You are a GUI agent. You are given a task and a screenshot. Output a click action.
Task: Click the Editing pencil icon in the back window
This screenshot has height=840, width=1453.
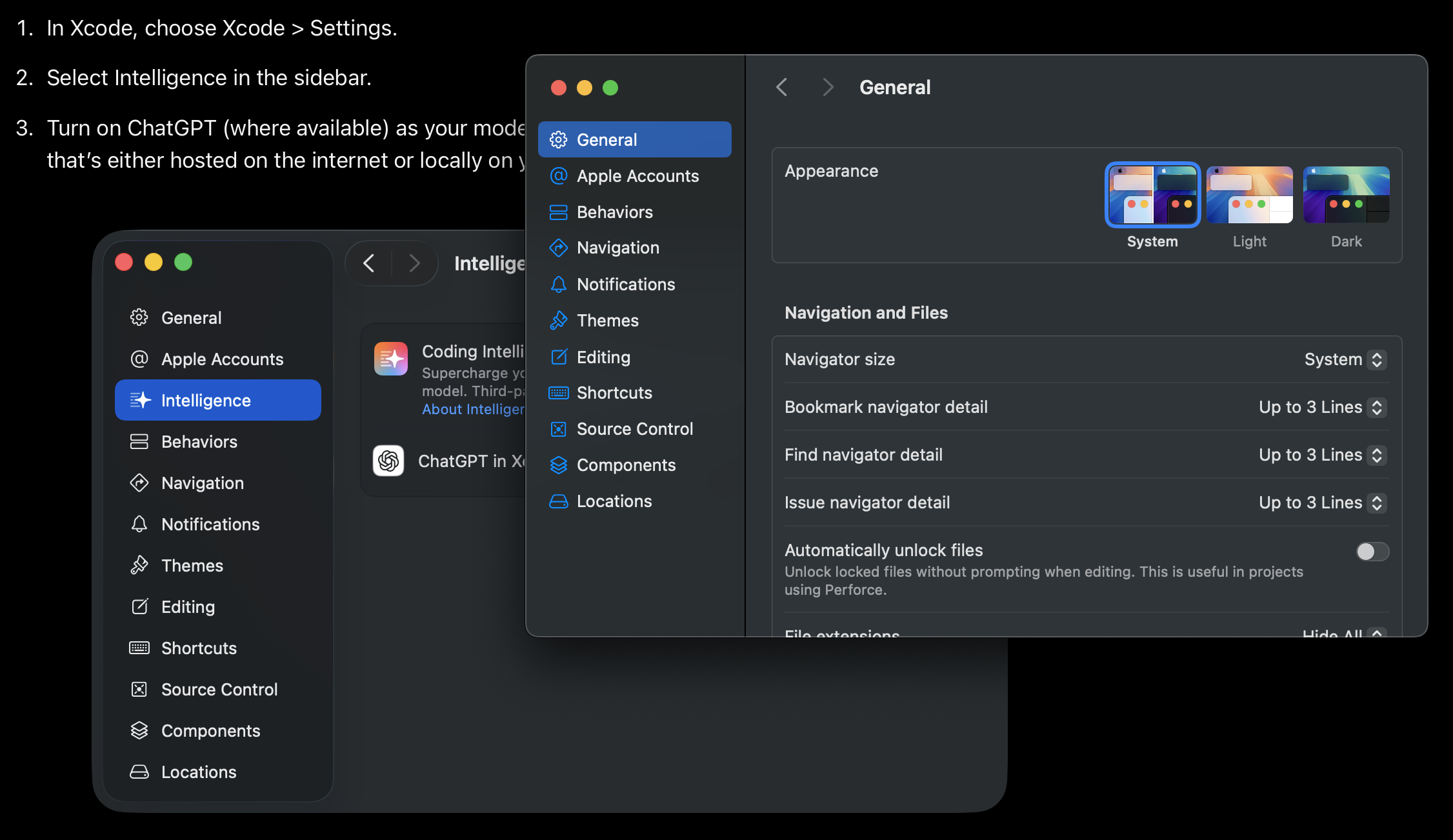click(x=139, y=606)
